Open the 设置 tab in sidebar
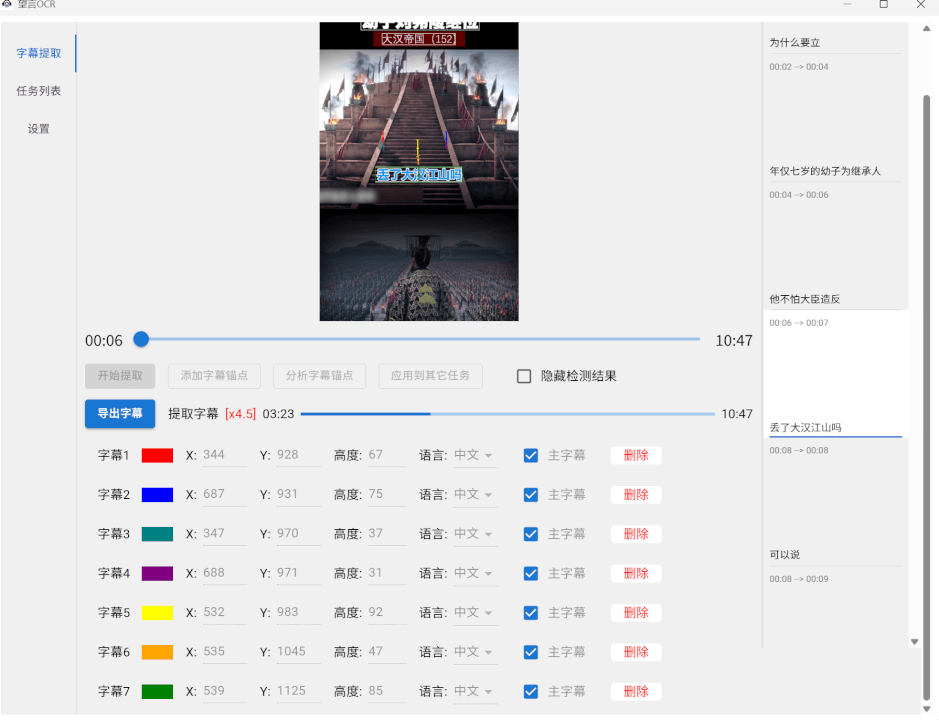 pos(39,129)
